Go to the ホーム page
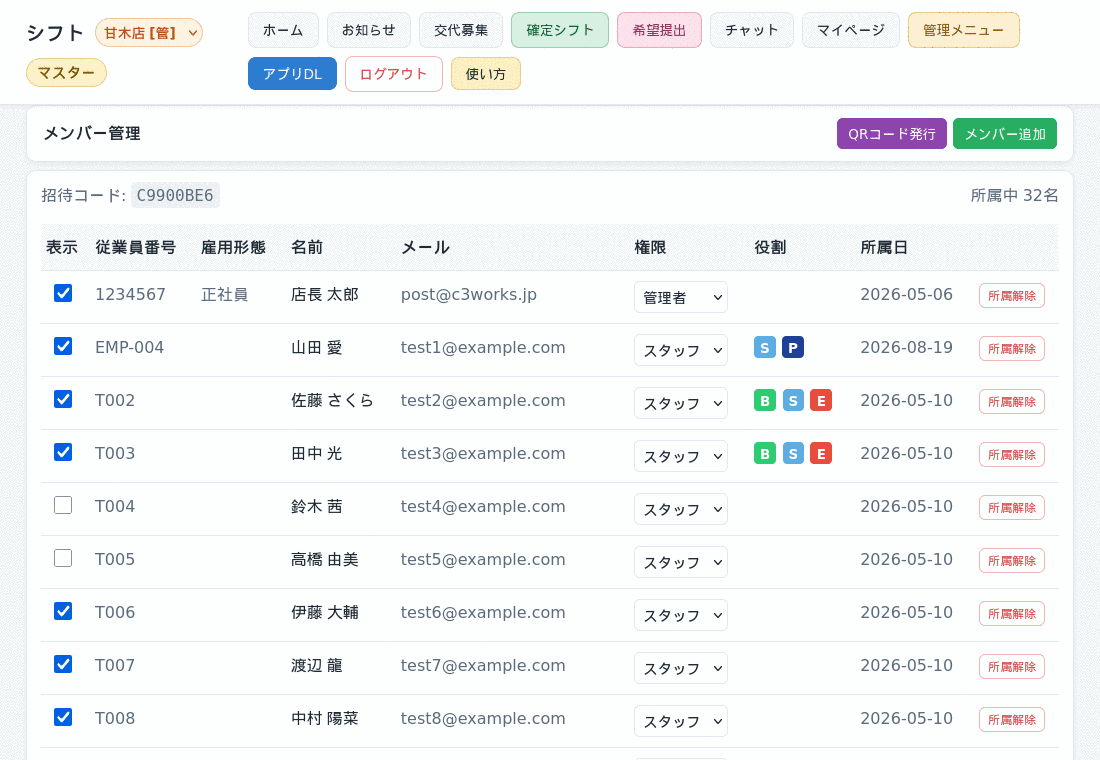The height and width of the screenshot is (760, 1100). (283, 30)
